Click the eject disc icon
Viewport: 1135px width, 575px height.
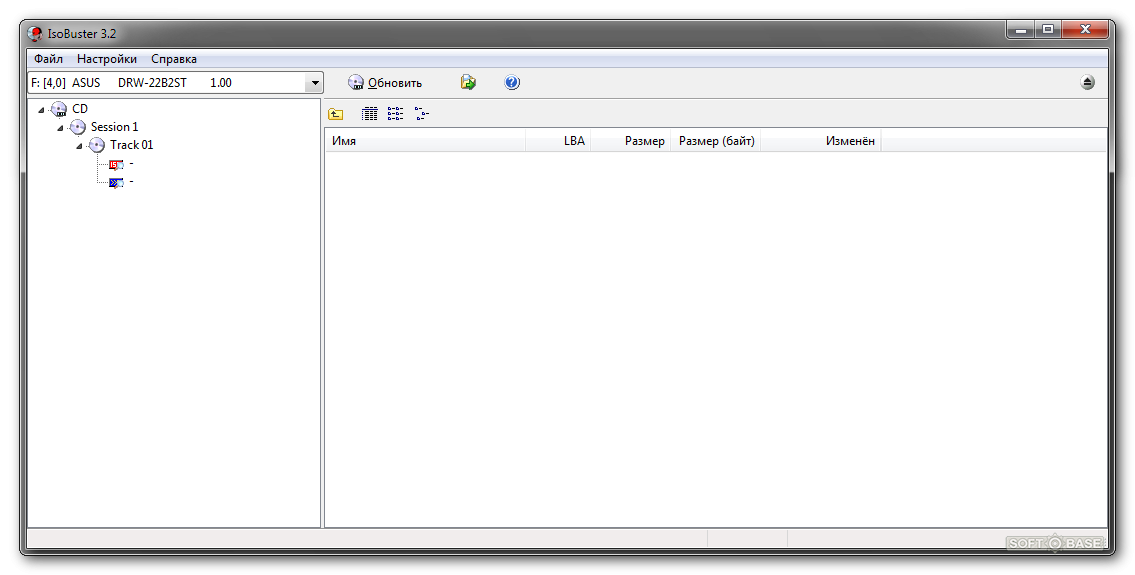1088,83
